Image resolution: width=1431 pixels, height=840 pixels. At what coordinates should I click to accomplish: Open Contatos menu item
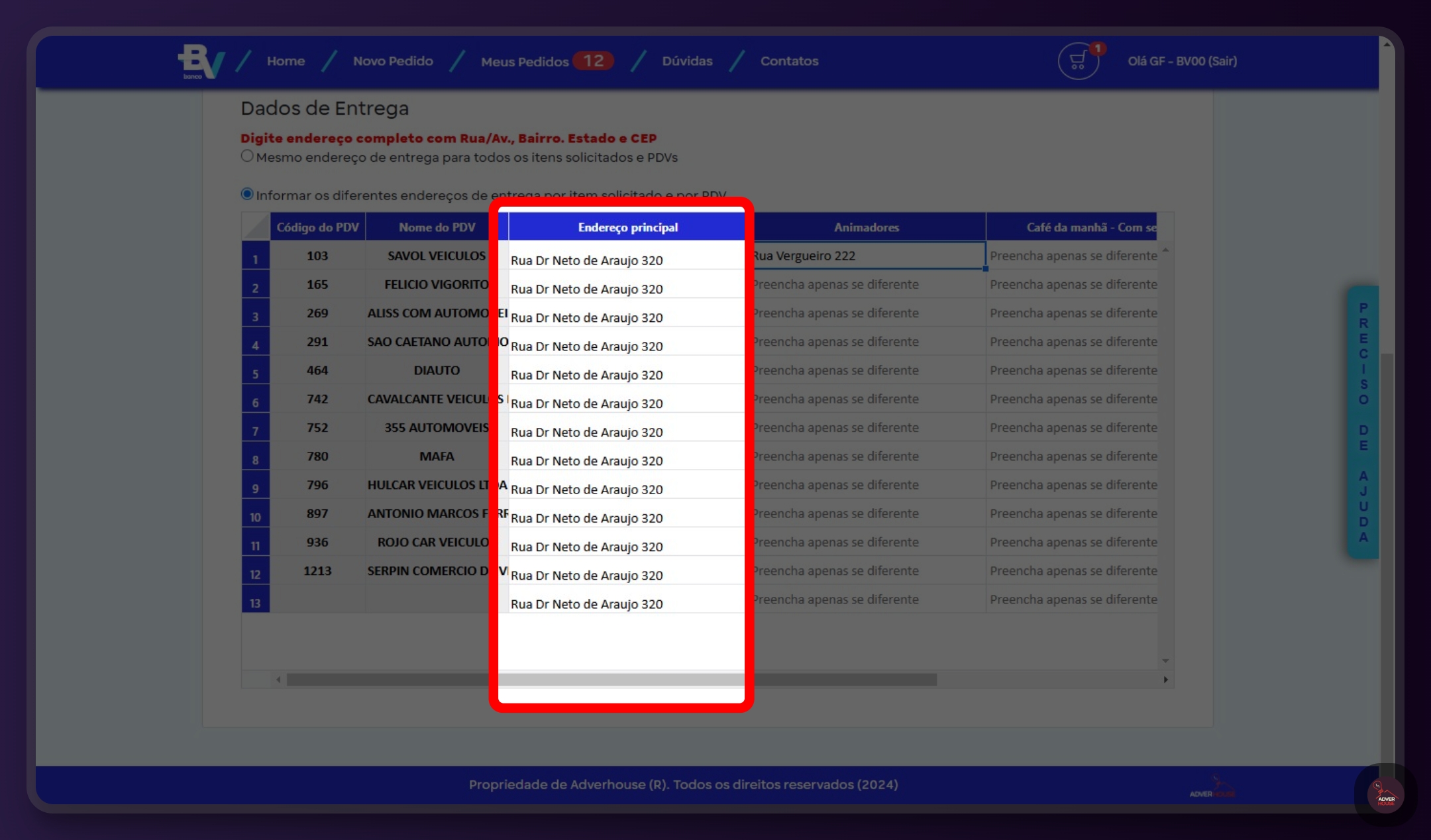pos(789,61)
